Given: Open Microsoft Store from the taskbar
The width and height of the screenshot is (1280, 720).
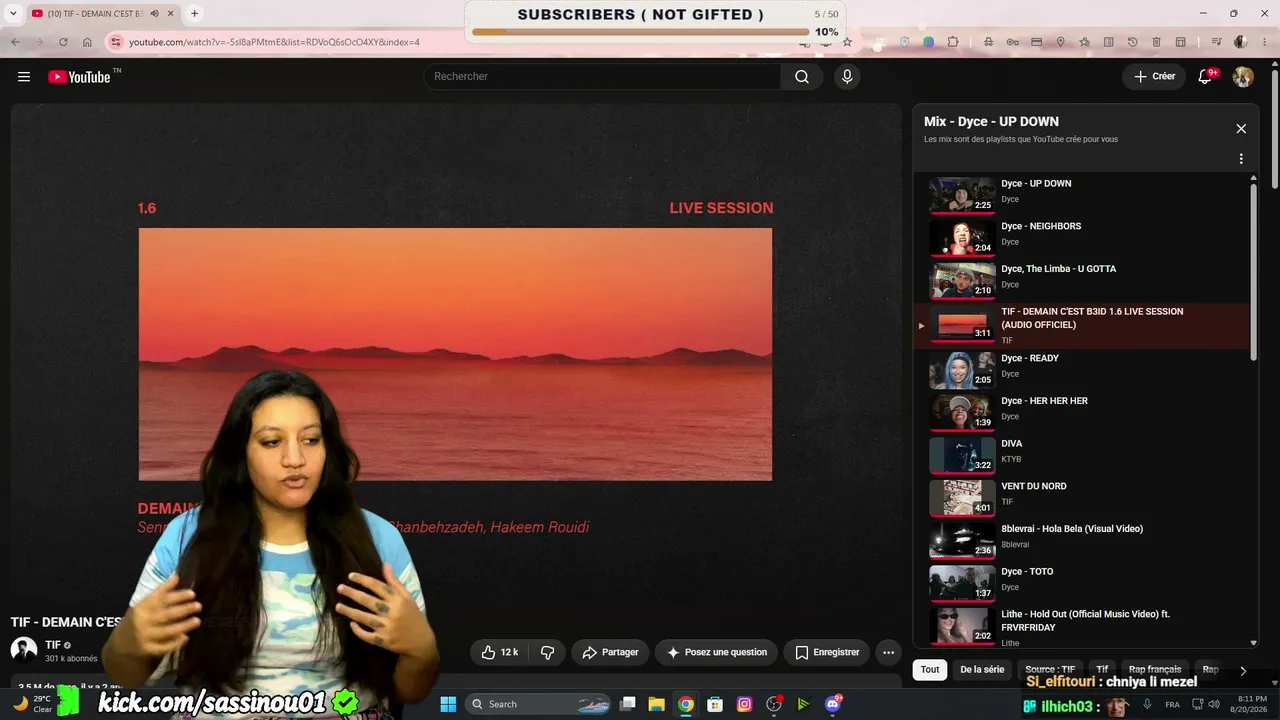Looking at the screenshot, I should tap(715, 704).
